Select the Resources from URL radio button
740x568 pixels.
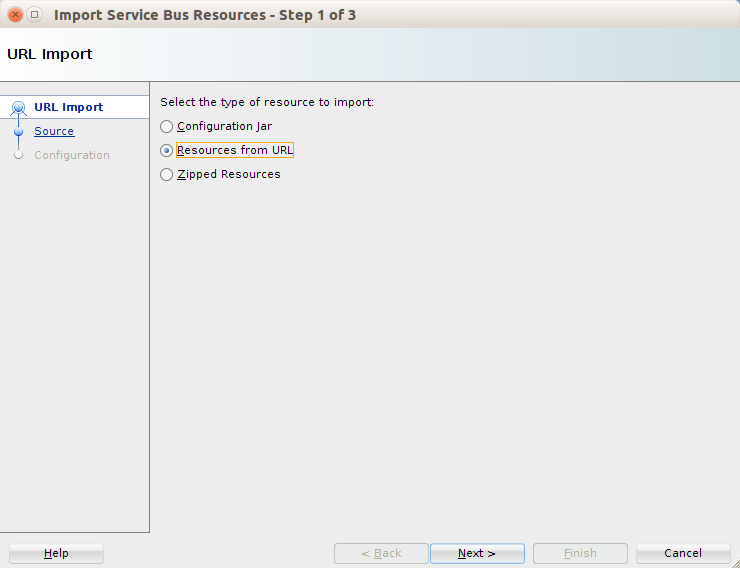pos(166,150)
